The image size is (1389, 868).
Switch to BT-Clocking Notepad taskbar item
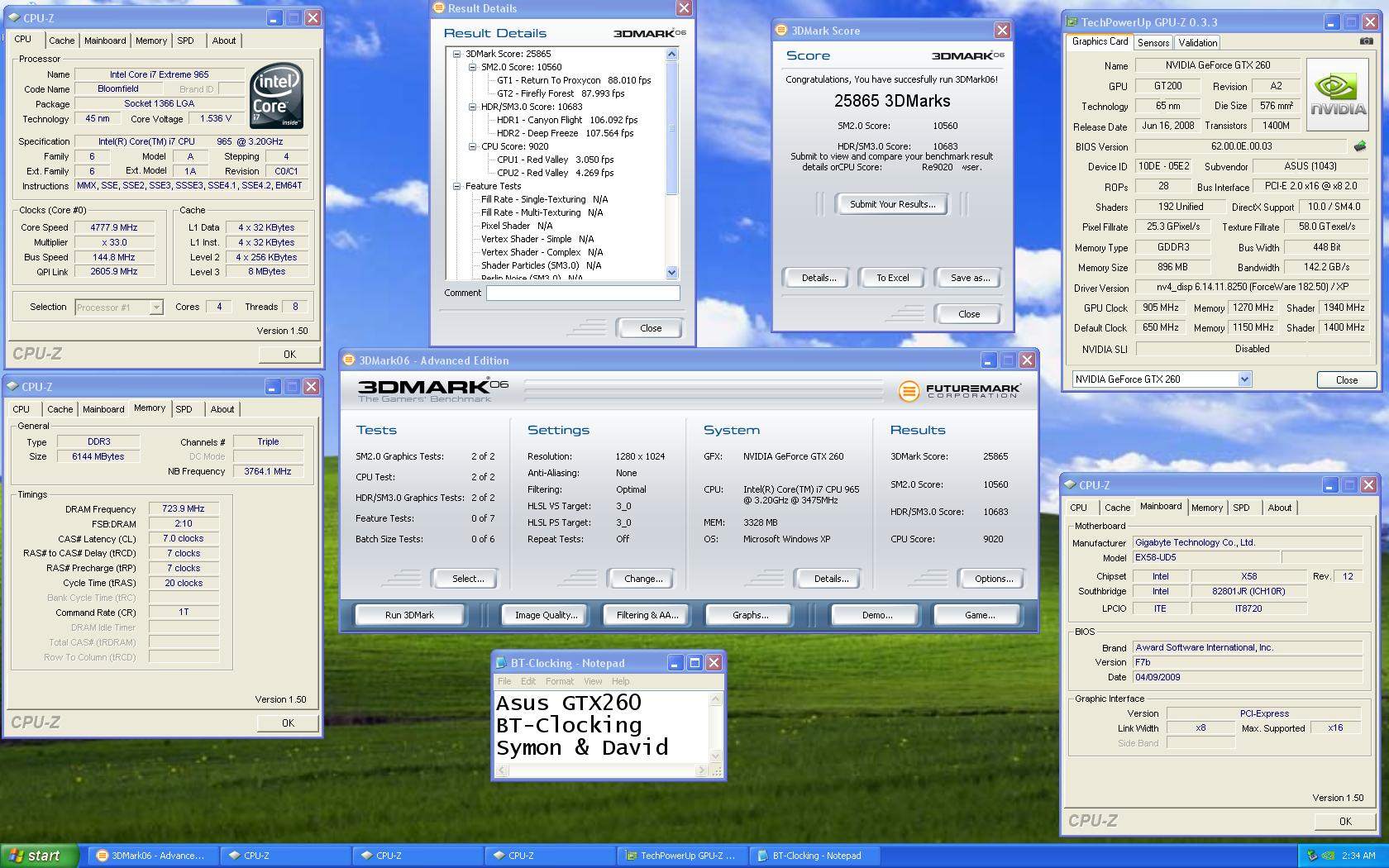[x=814, y=856]
